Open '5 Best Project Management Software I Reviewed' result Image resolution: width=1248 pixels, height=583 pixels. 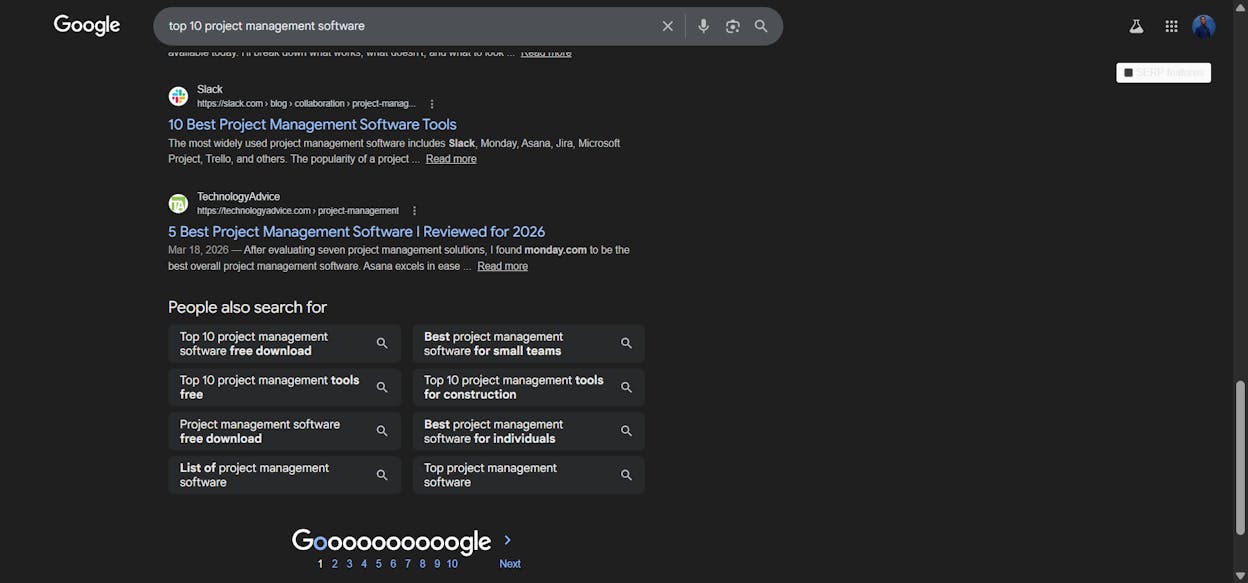(x=357, y=231)
